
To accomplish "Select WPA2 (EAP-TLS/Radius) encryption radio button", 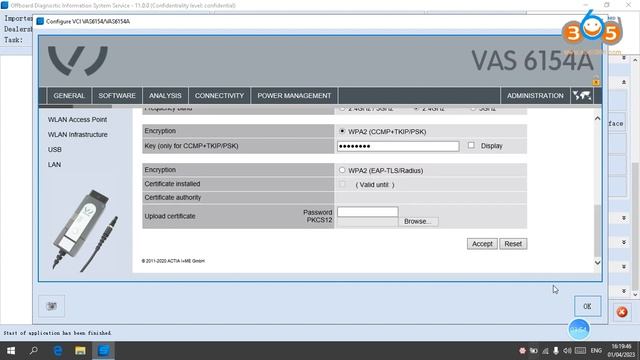I will (x=342, y=170).
